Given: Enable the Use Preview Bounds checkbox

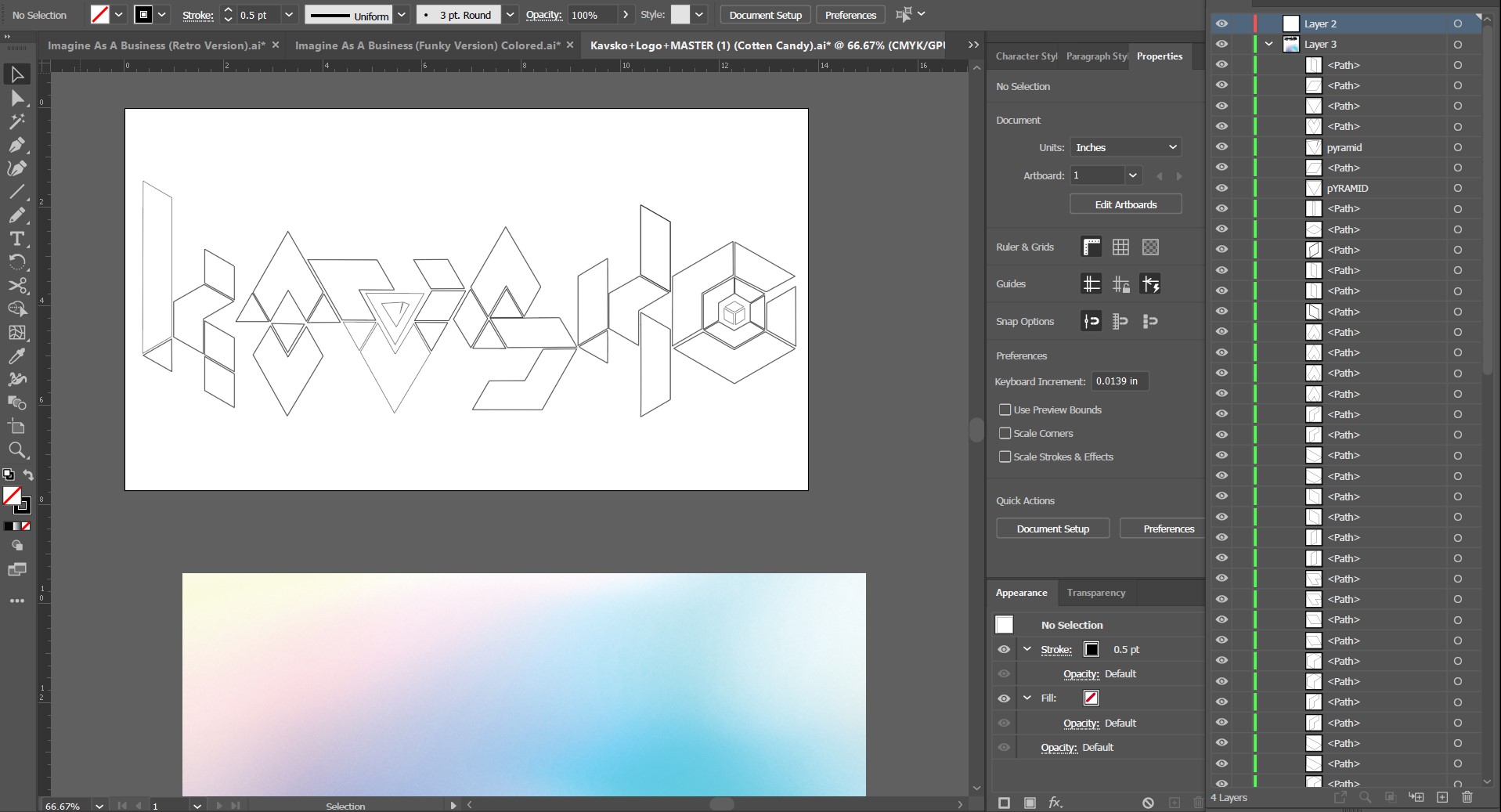Looking at the screenshot, I should pos(1005,410).
